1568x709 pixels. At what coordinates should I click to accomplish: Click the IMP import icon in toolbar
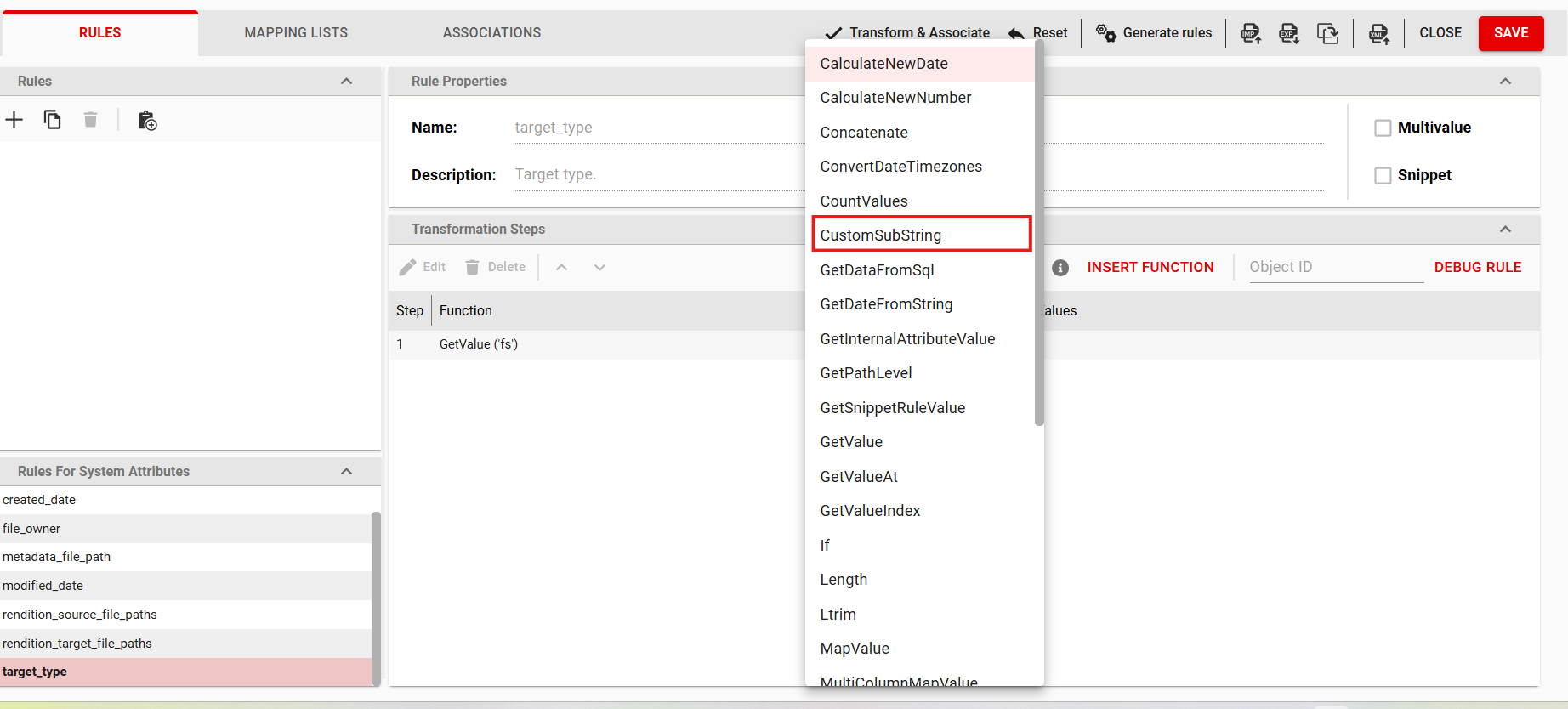click(1251, 33)
